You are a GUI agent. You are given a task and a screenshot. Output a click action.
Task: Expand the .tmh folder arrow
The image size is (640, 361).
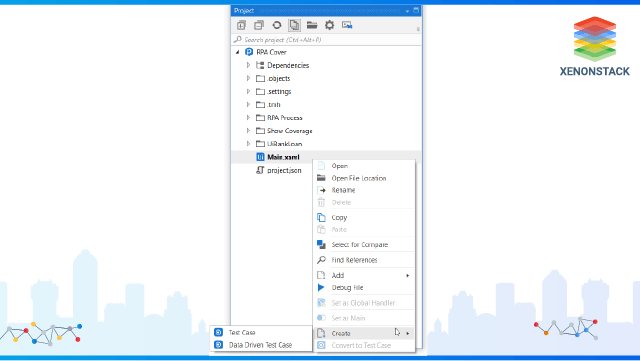tap(248, 105)
